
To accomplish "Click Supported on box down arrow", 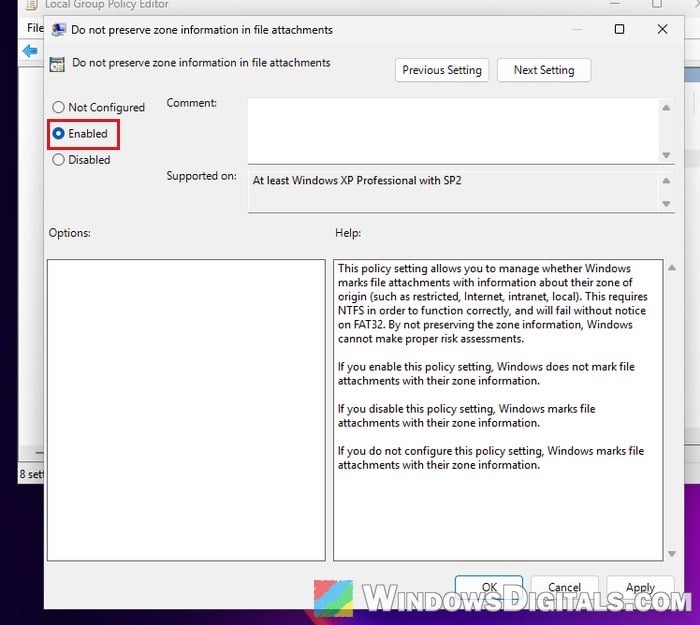I will point(666,204).
